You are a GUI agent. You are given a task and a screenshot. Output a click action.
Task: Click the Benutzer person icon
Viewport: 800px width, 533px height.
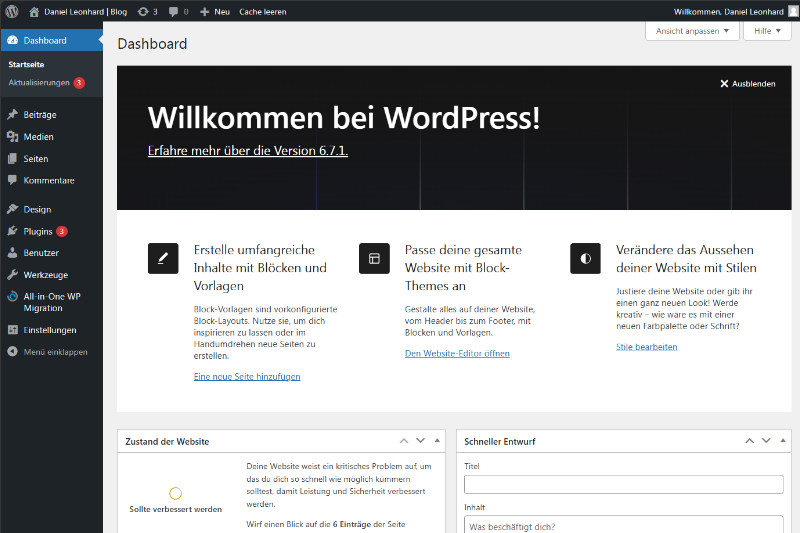click(13, 252)
